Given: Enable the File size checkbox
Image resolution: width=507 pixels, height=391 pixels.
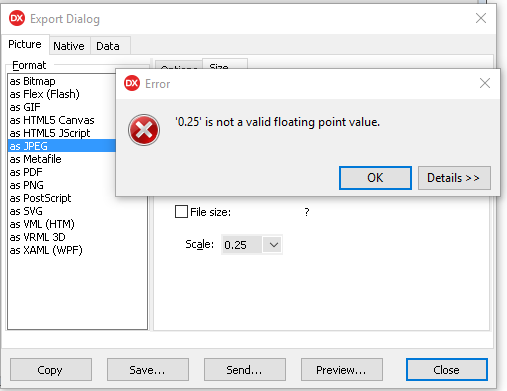Looking at the screenshot, I should click(181, 212).
